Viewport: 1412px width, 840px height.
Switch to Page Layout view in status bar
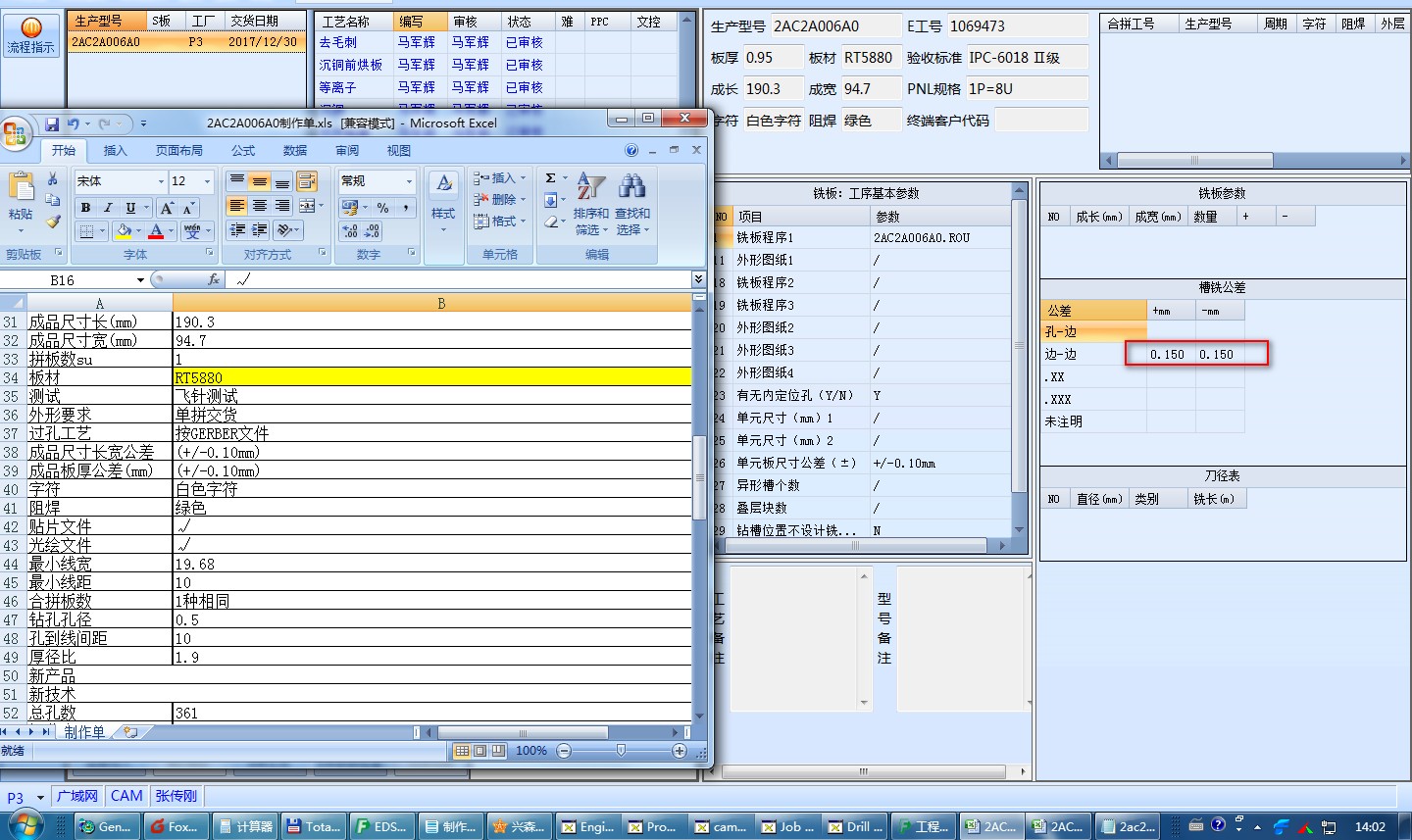coord(479,751)
